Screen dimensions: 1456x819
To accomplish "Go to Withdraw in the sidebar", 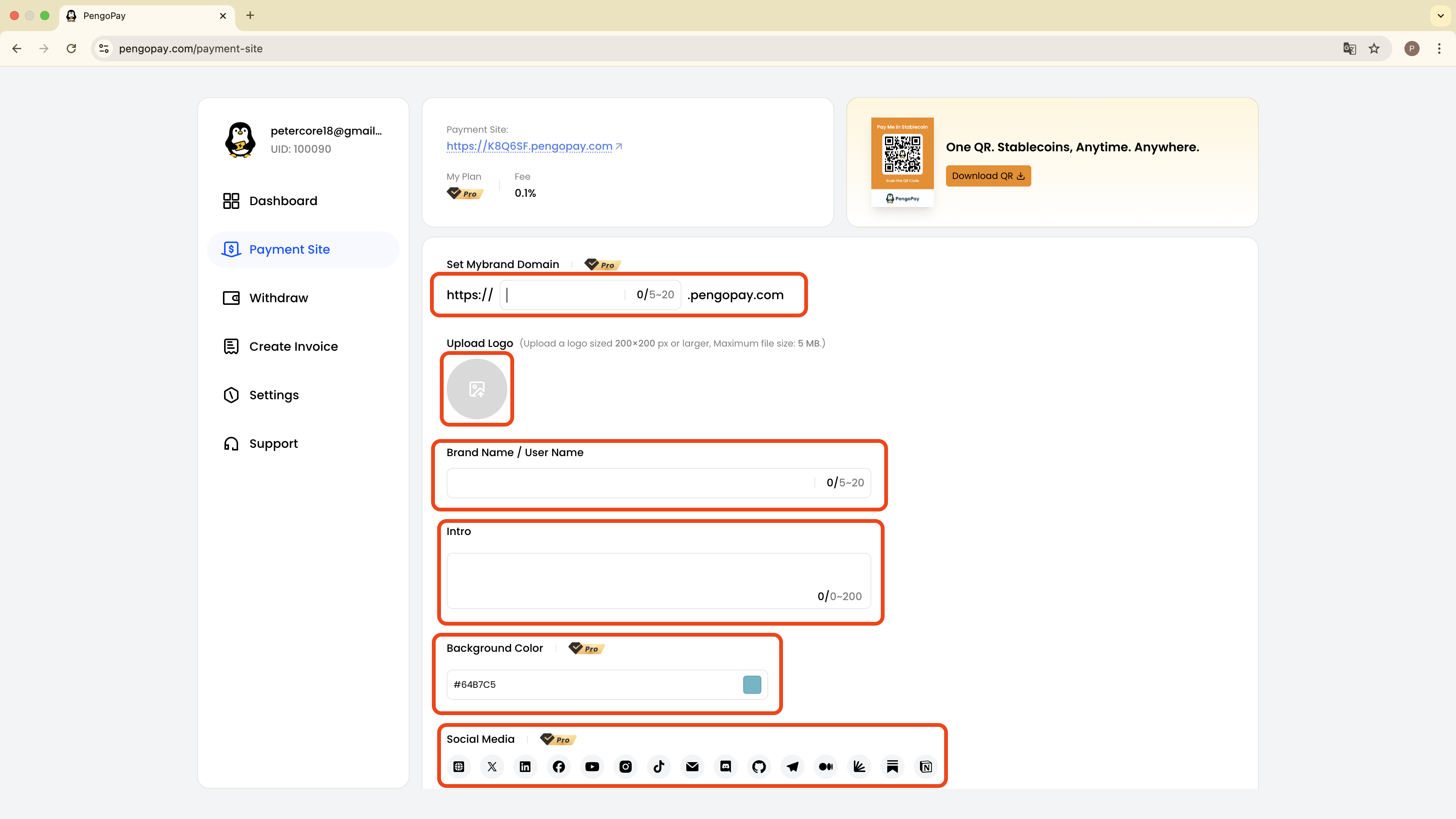I will tap(278, 298).
